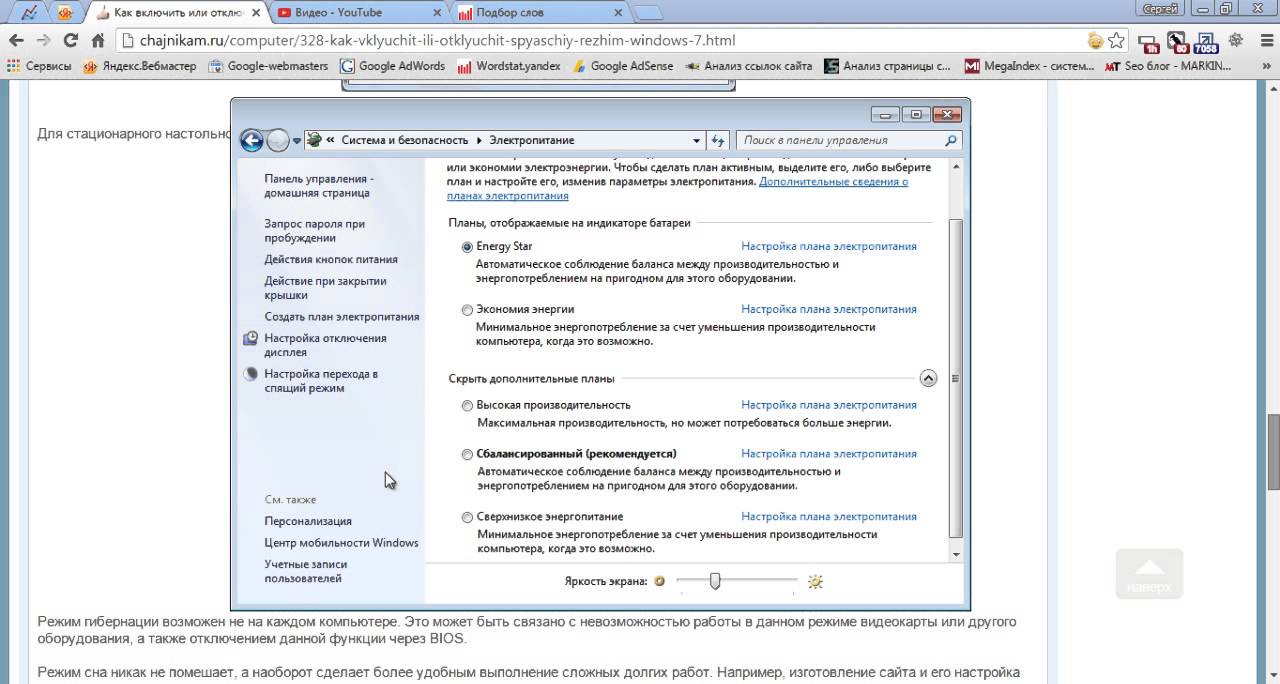
Task: Open plan settings for Сверхнизкое энергопитание
Action: (829, 517)
